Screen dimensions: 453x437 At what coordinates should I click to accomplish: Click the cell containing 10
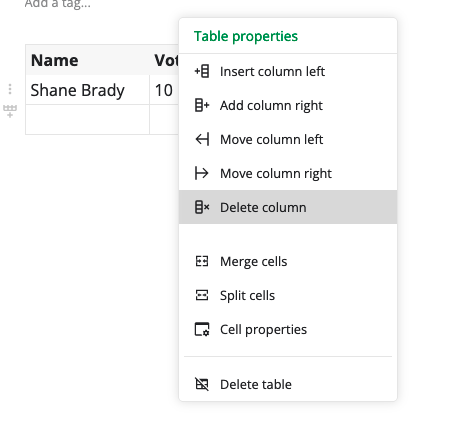coord(164,90)
